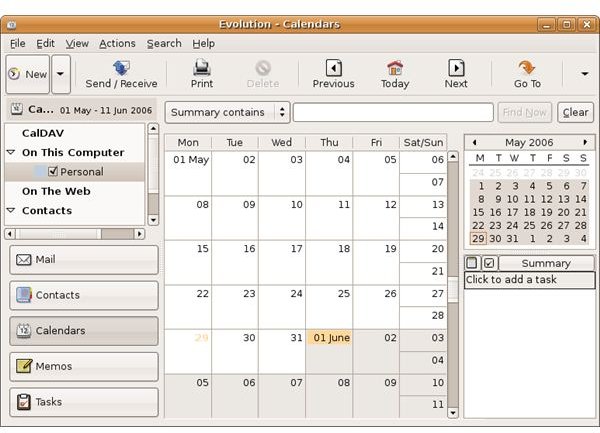Go to Previous period in toolbar
The image size is (600, 433).
[x=333, y=74]
